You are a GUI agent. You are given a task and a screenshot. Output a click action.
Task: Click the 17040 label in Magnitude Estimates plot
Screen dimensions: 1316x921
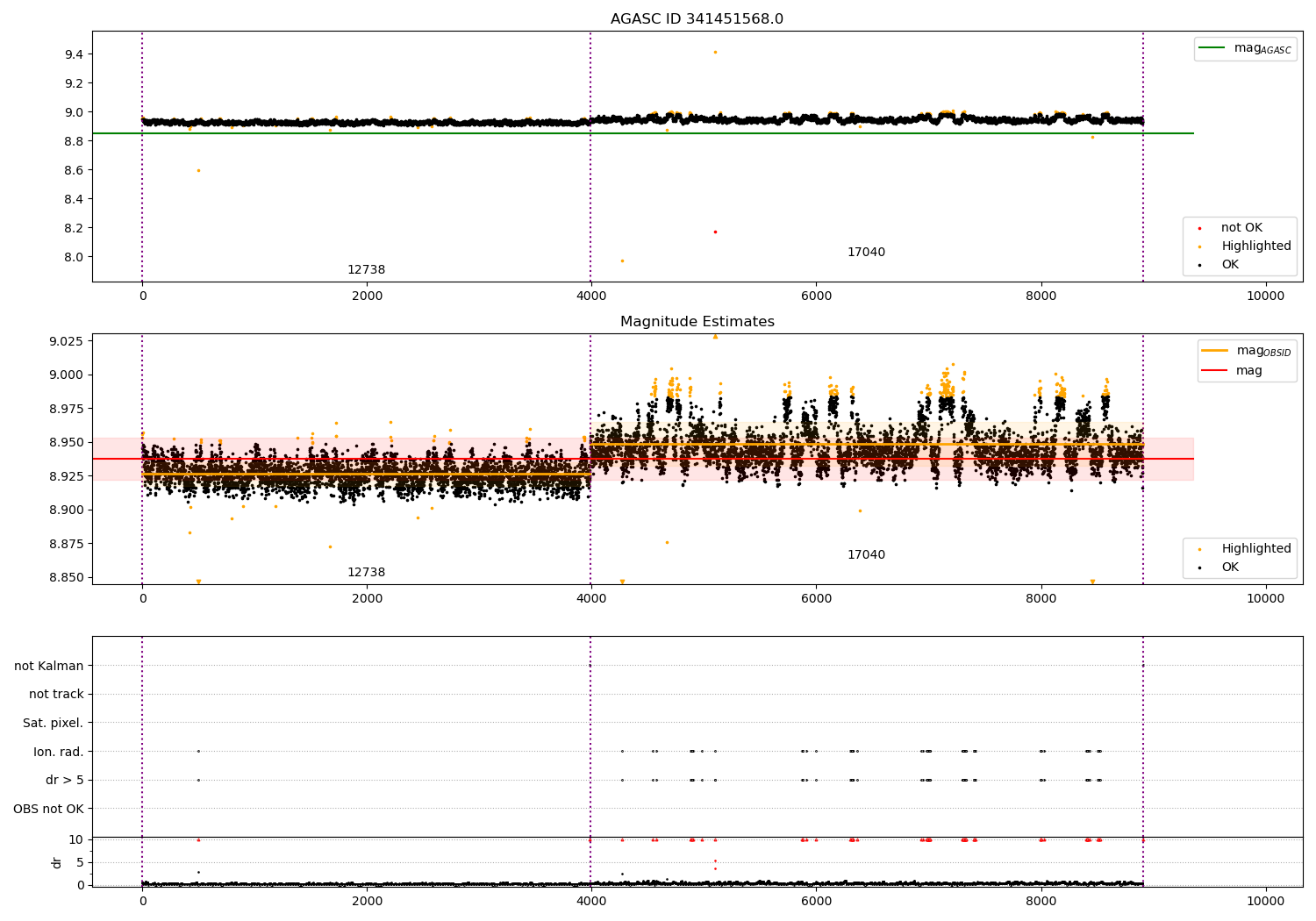pos(866,554)
